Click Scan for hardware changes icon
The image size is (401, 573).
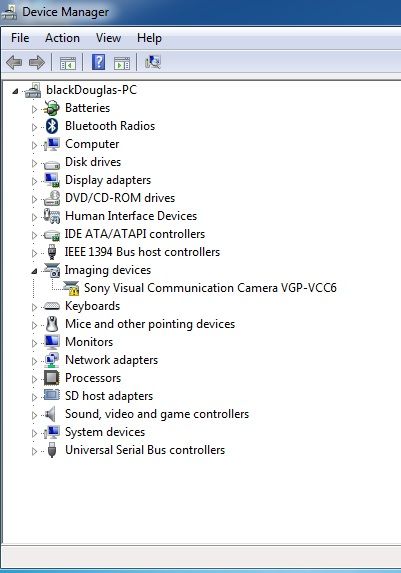(153, 62)
